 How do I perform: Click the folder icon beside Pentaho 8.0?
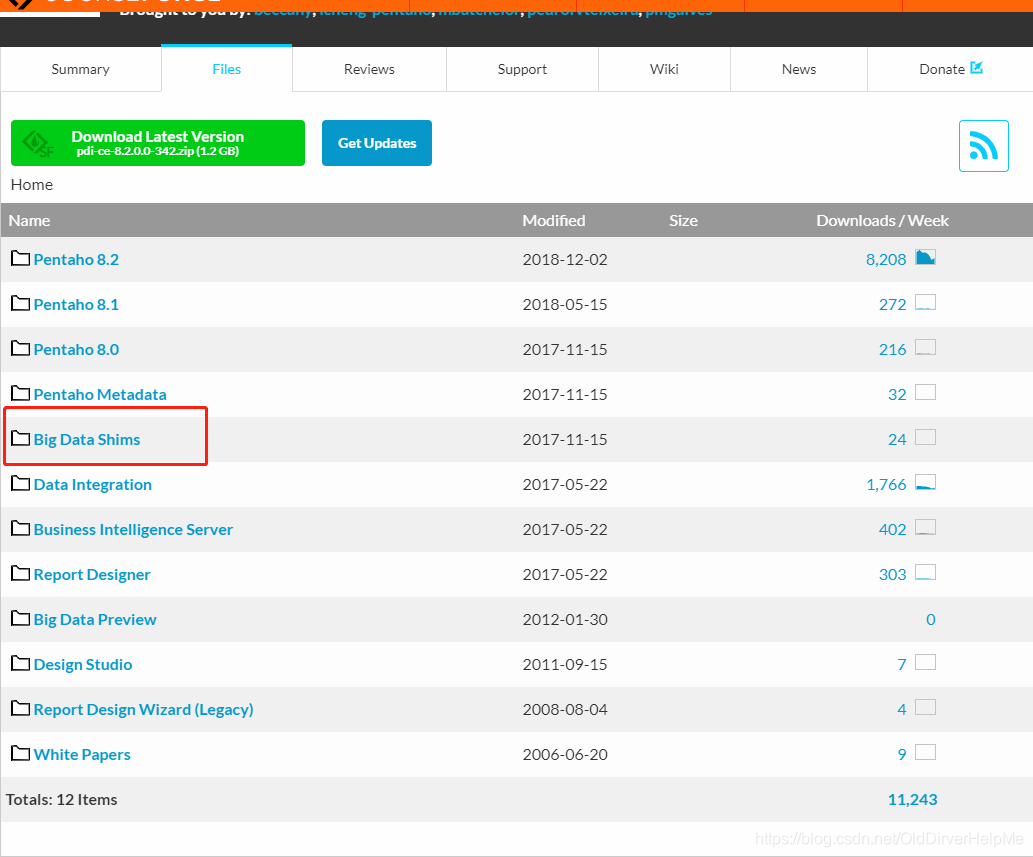click(20, 348)
